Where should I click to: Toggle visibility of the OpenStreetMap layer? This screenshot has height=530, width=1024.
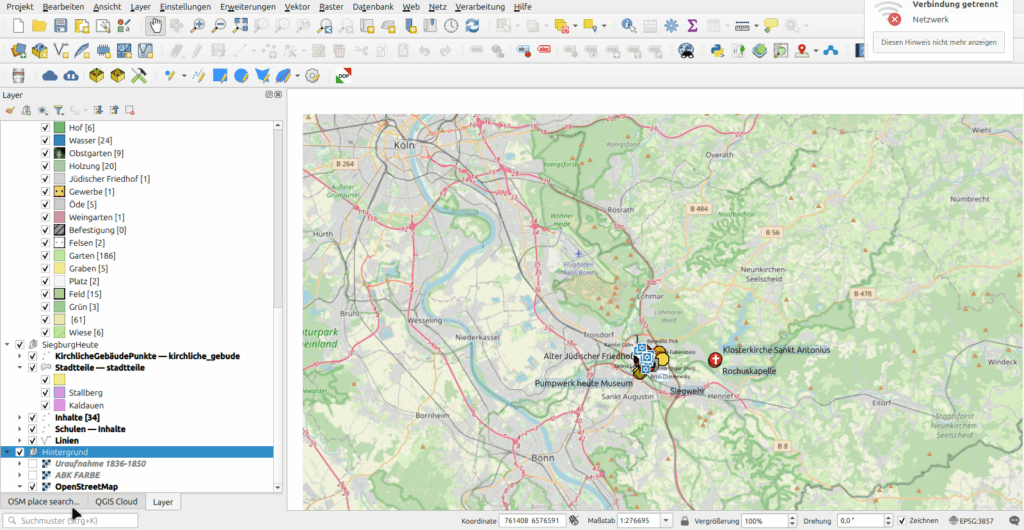pyautogui.click(x=32, y=487)
